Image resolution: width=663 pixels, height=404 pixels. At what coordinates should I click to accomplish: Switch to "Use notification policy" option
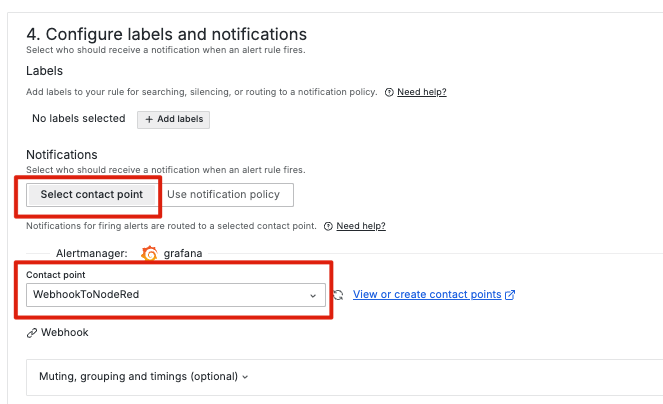pyautogui.click(x=224, y=194)
